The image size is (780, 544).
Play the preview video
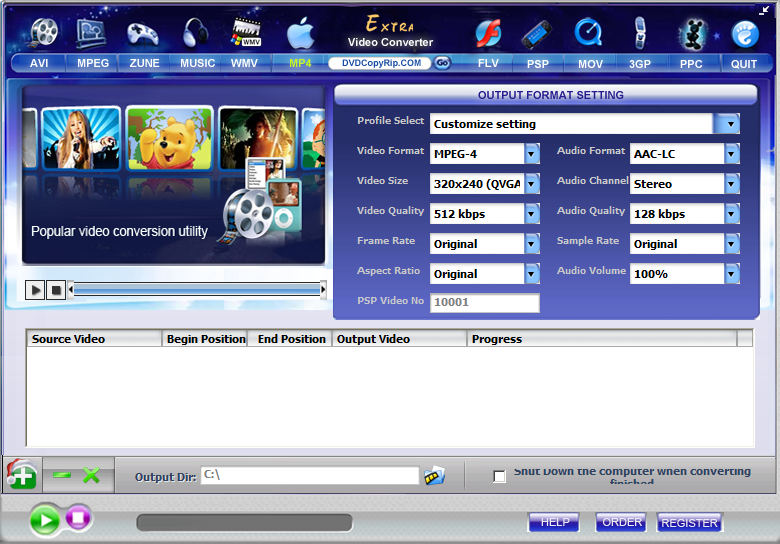tap(35, 290)
